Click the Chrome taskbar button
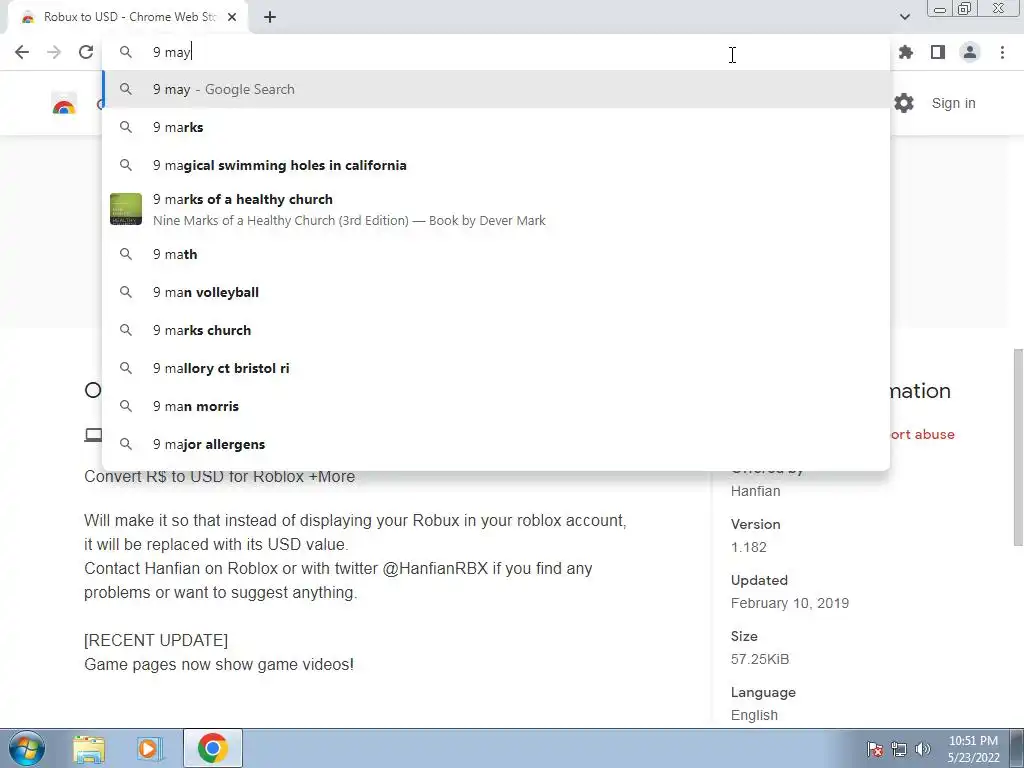Viewport: 1024px width, 768px height. click(213, 748)
